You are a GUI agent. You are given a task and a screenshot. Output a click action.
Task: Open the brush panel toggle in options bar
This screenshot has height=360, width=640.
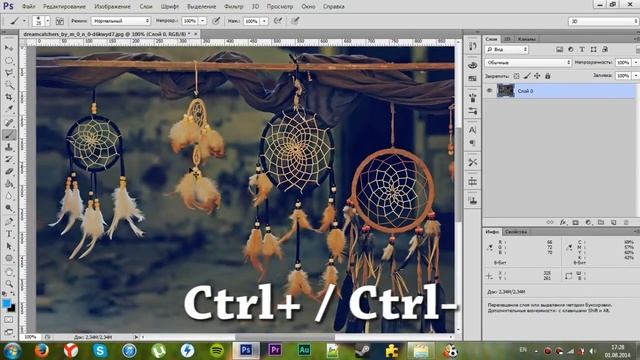click(x=60, y=21)
